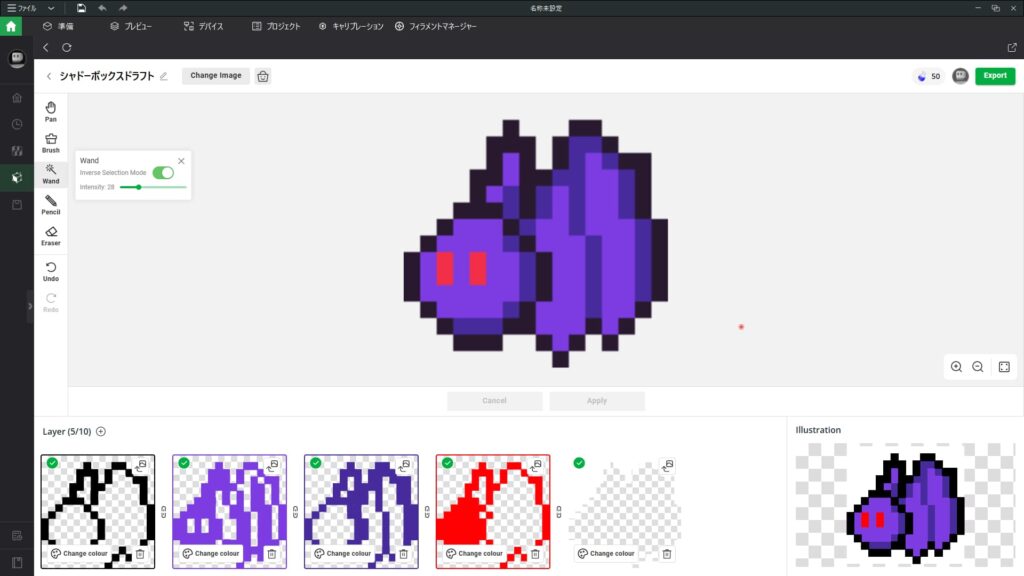Toggle checkmark on light purple layer
The image size is (1024, 576).
coord(184,463)
